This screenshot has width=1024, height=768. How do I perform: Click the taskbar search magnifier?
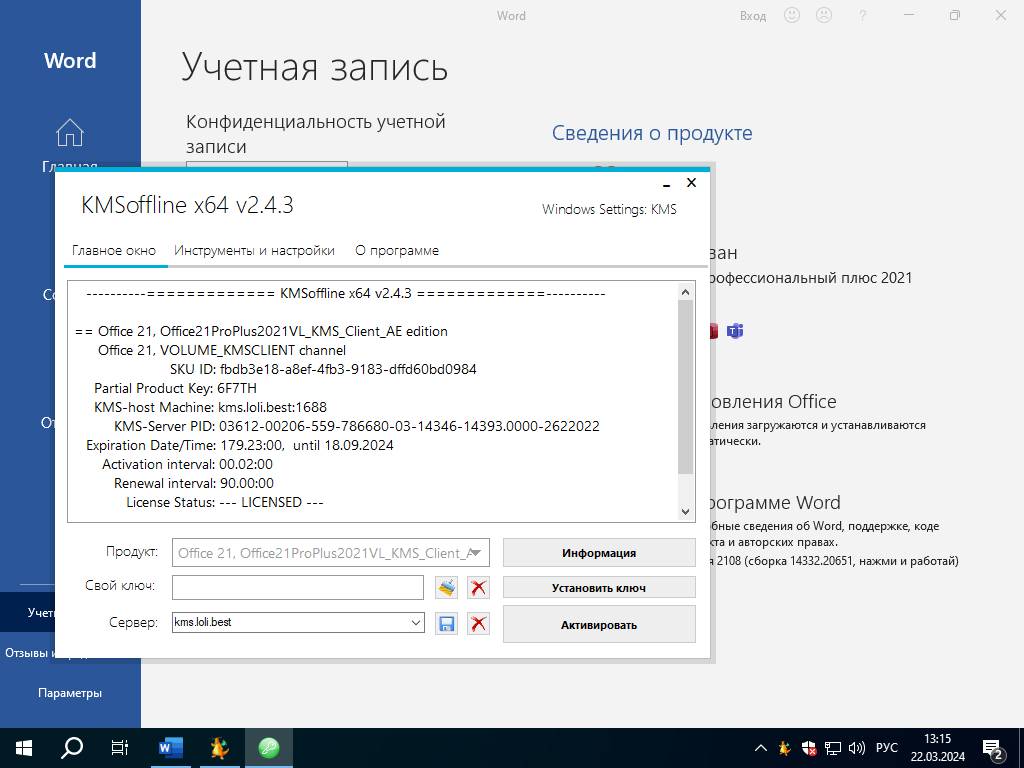(x=71, y=748)
